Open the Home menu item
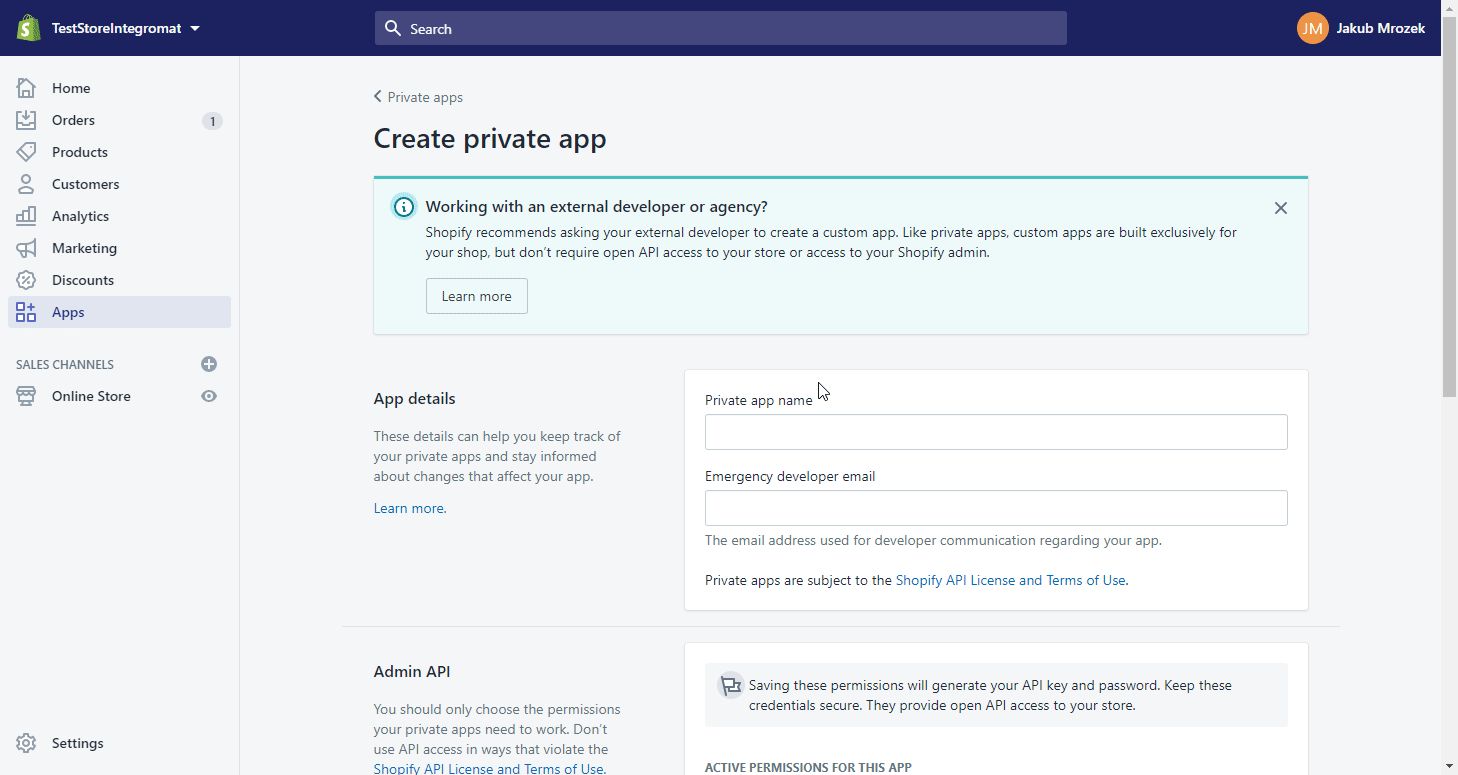Viewport: 1458px width, 775px height. (120, 88)
